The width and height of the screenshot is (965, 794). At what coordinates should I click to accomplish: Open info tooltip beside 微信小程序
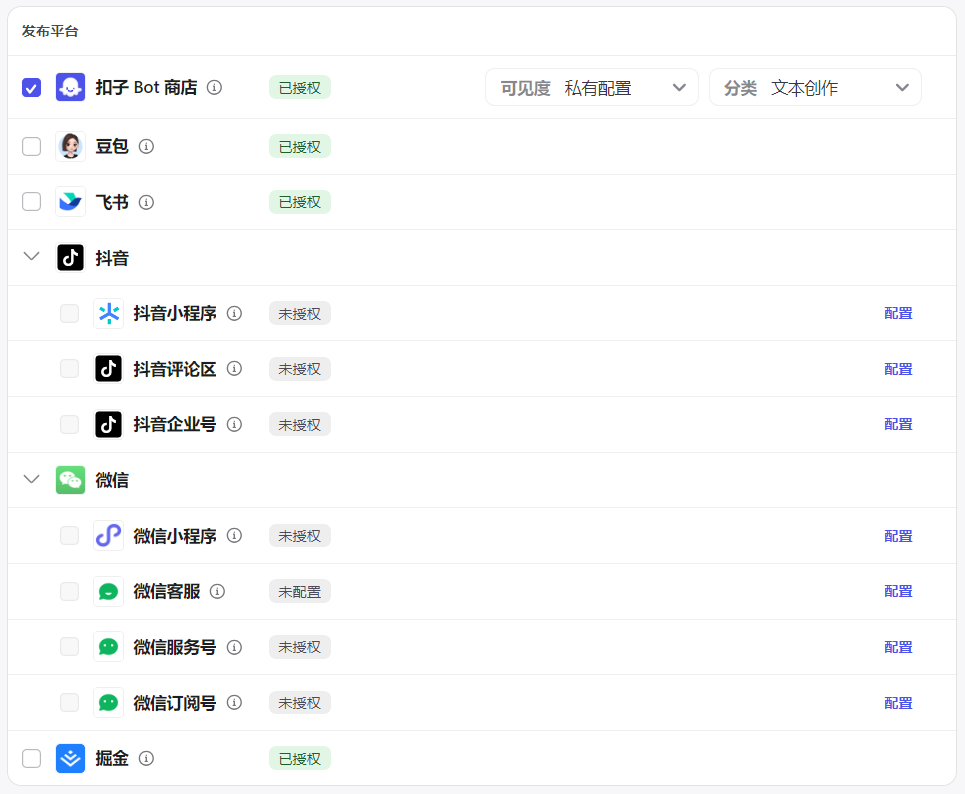pyautogui.click(x=234, y=535)
